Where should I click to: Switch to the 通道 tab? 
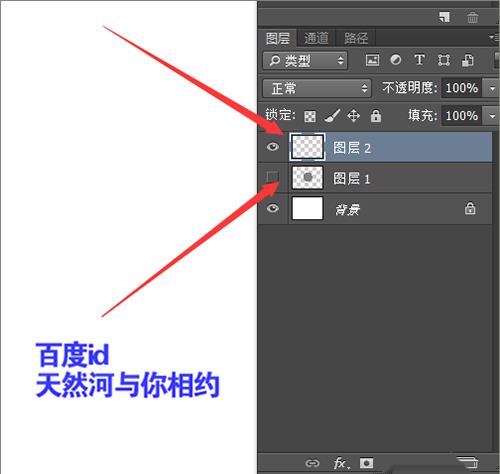316,38
